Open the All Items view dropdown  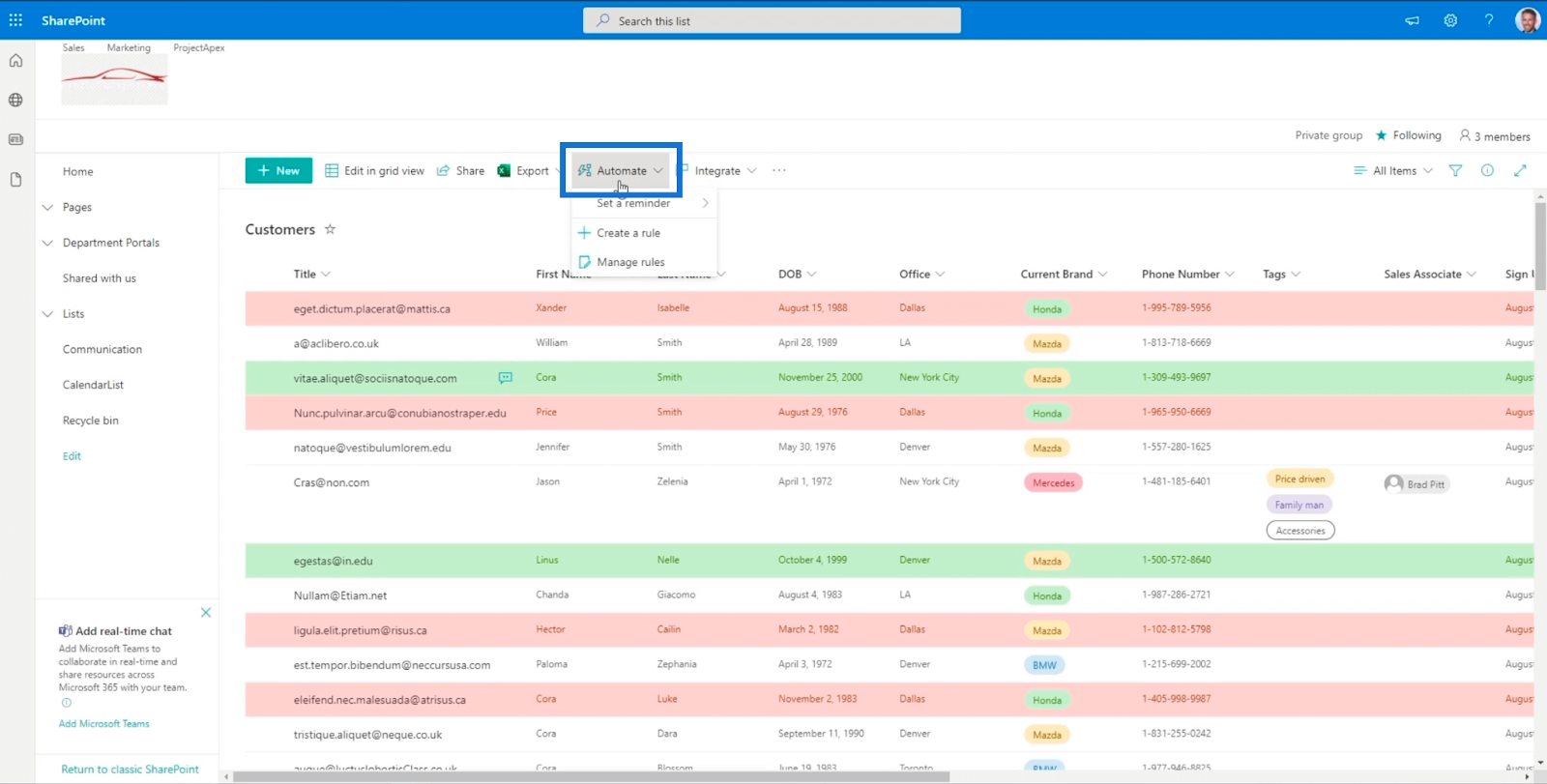point(1394,171)
